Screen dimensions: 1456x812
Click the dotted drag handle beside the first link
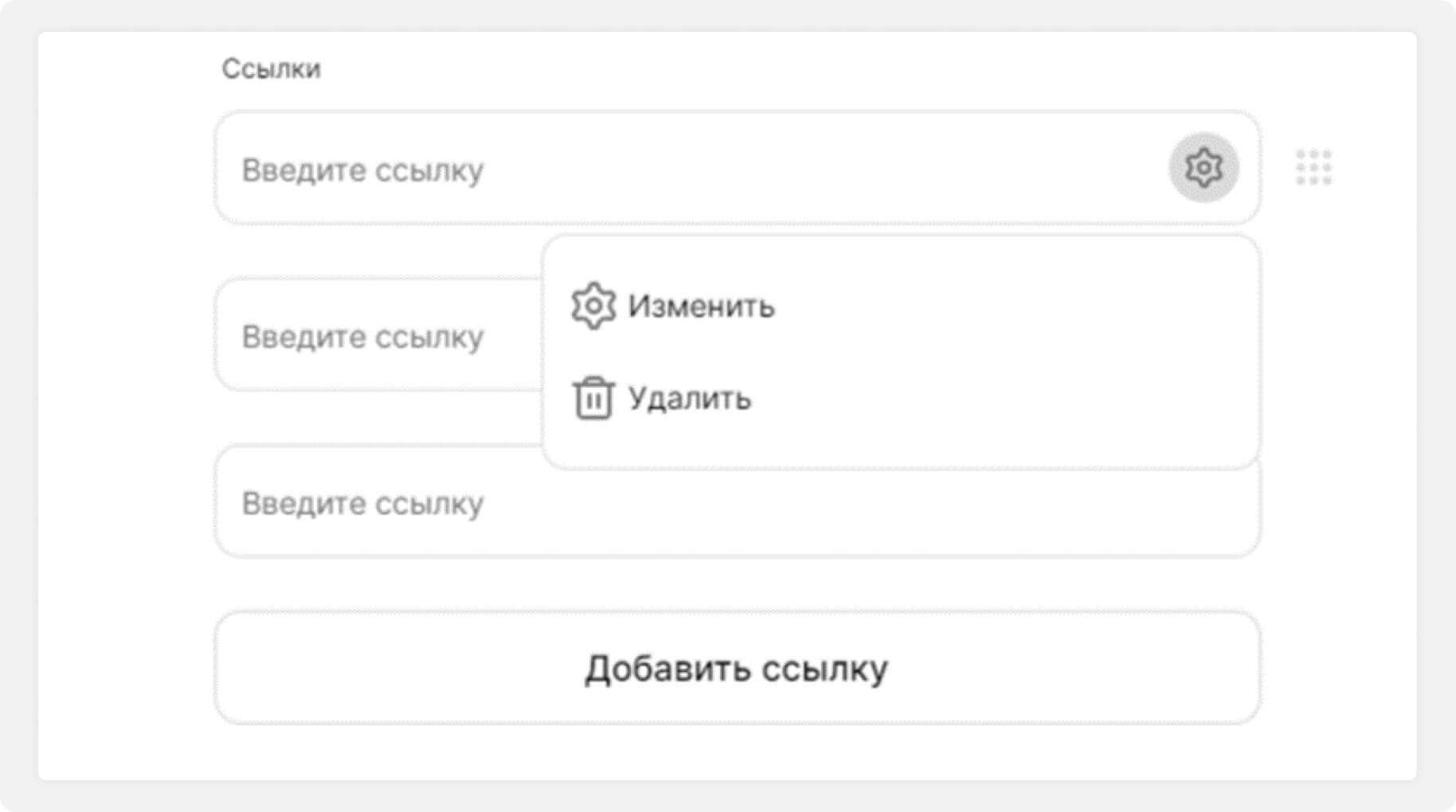click(x=1313, y=168)
